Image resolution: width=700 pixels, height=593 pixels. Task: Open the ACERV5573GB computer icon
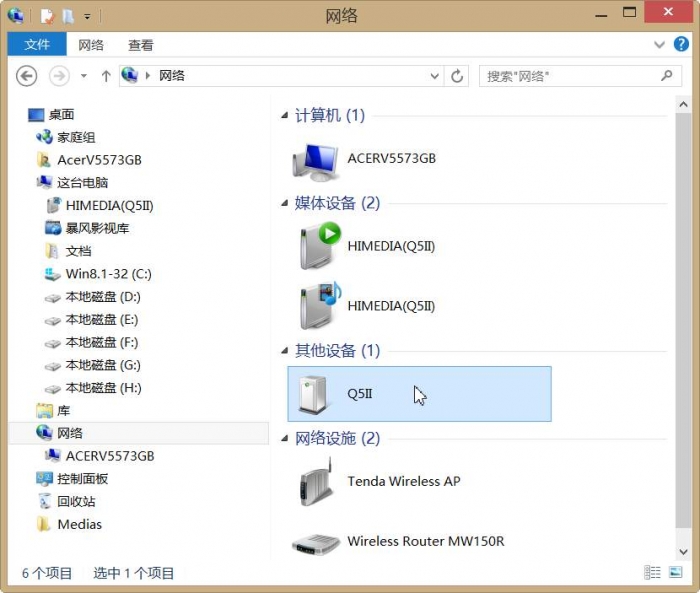coord(315,162)
